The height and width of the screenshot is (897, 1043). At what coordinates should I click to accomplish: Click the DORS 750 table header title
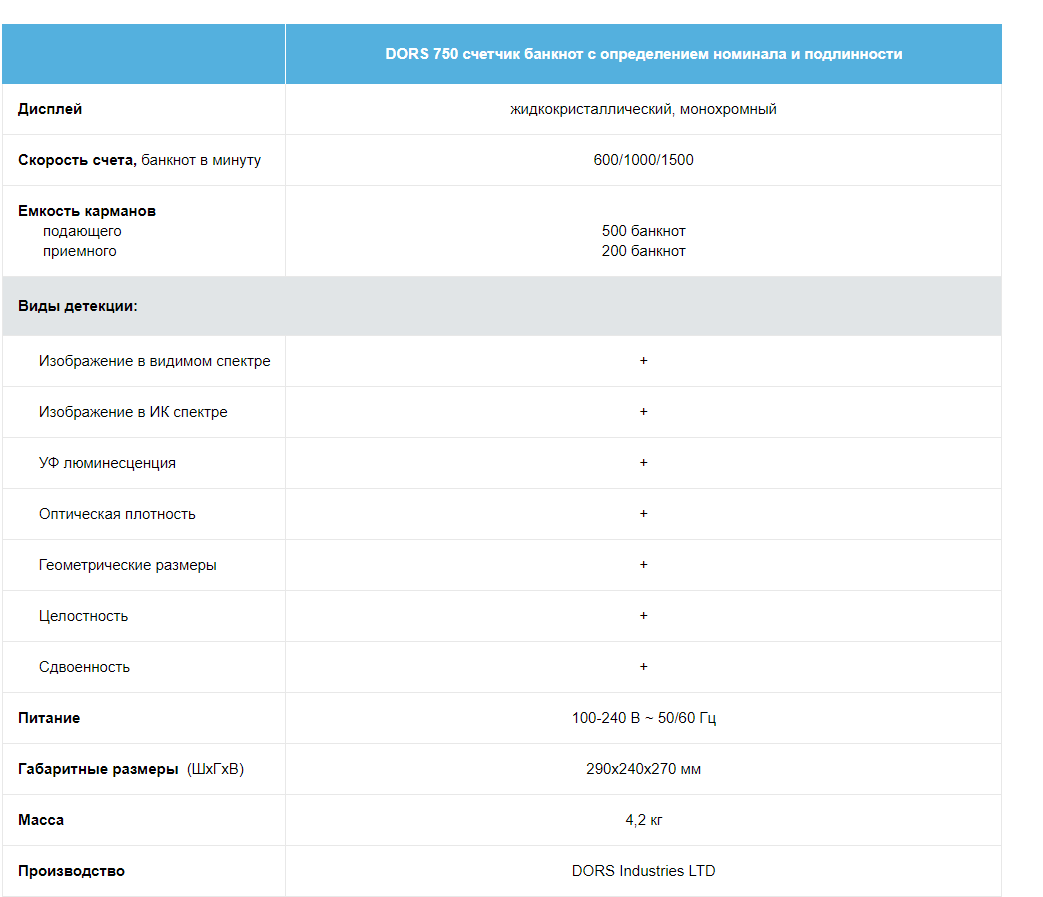pyautogui.click(x=643, y=54)
